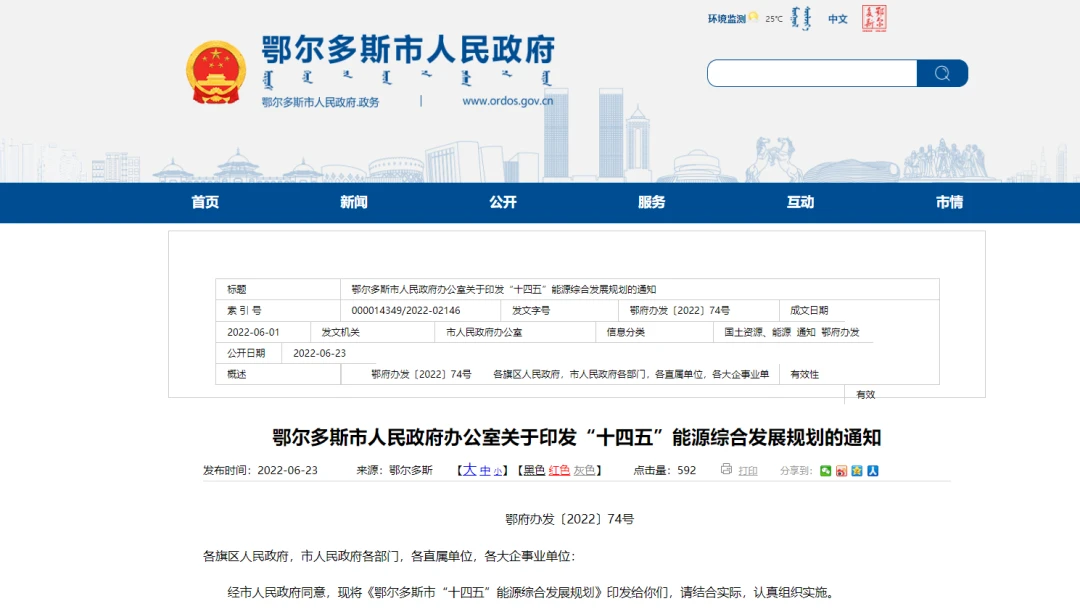1080x609 pixels.
Task: Set font size to medium 中
Action: tap(484, 470)
